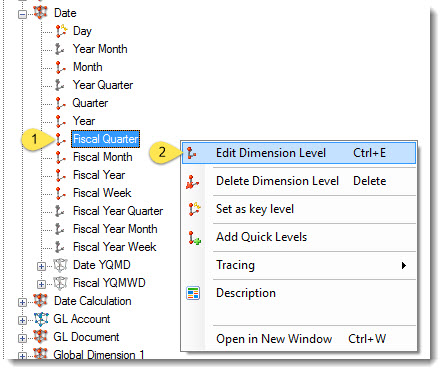Select the GL Document label

(86, 337)
